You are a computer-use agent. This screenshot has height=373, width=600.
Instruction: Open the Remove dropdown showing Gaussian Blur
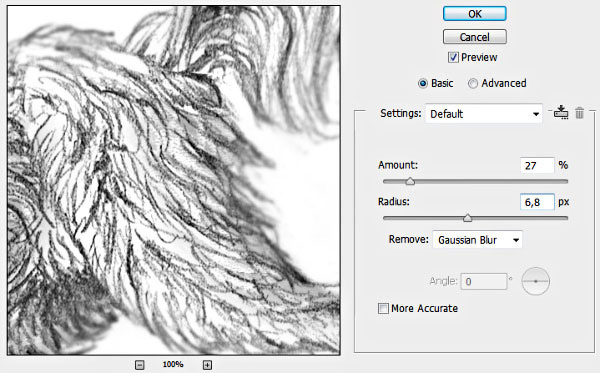pos(477,240)
